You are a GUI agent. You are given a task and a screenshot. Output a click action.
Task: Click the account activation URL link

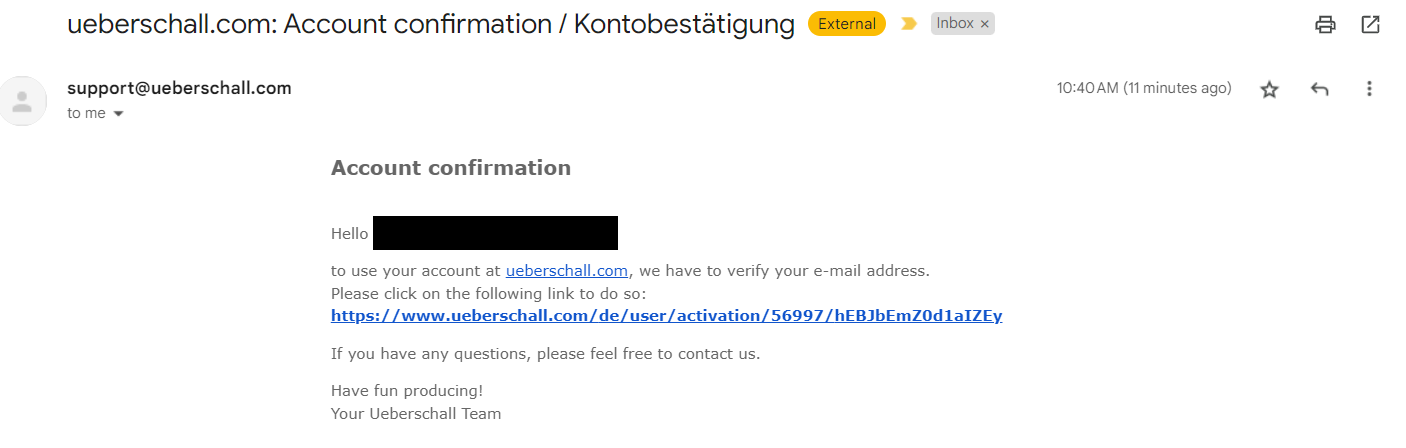666,316
